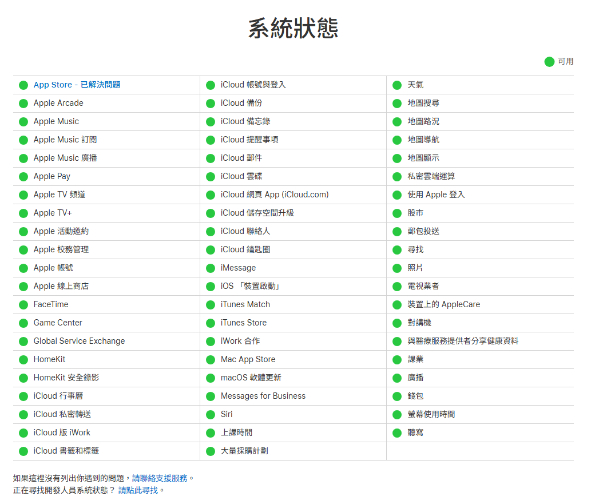The image size is (591, 500).
Task: Click the green 可用 legend dot
Action: [549, 61]
